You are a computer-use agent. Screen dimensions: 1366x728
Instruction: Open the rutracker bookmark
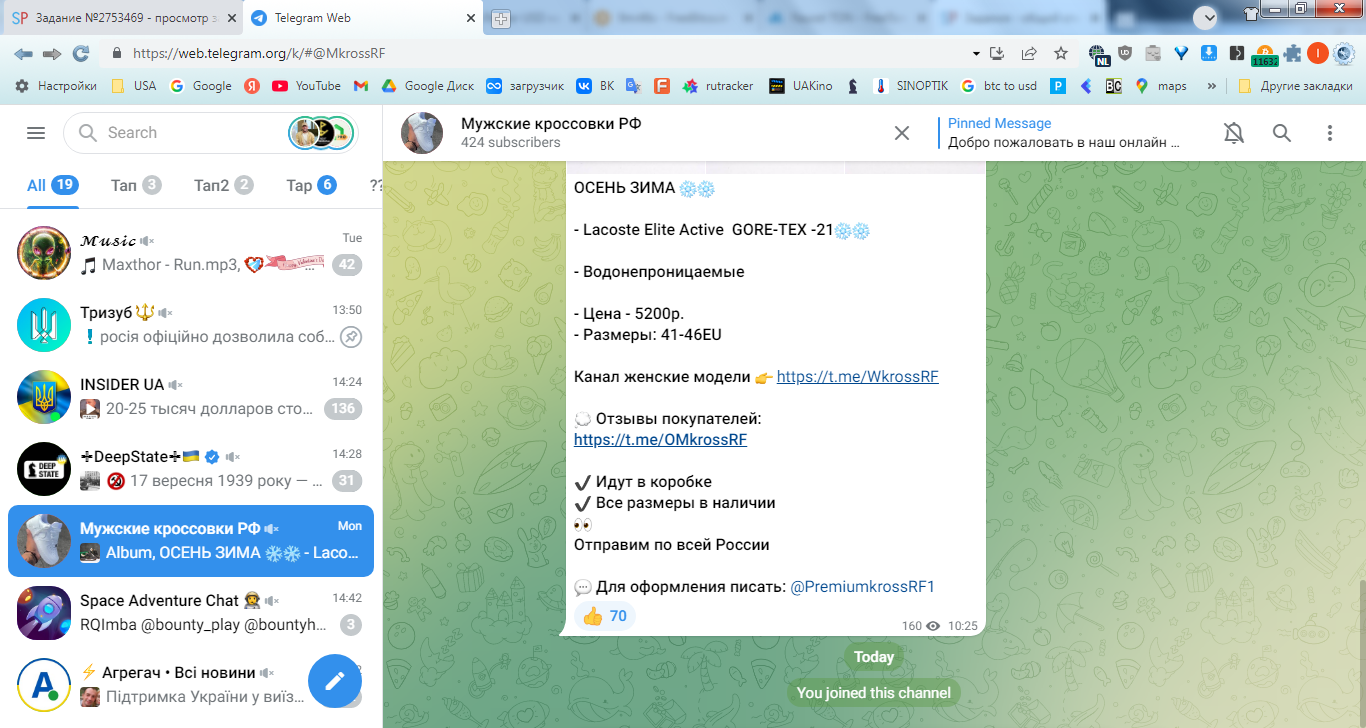tap(717, 86)
